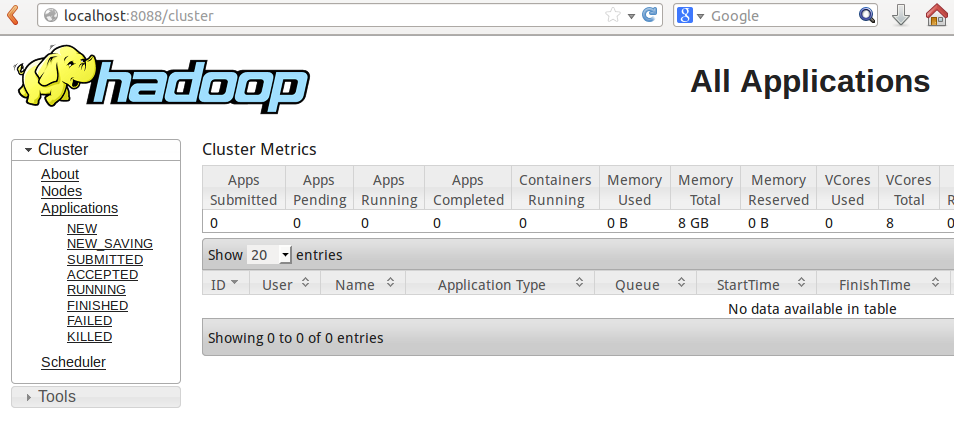Click the 'No data available in table' message

click(812, 309)
